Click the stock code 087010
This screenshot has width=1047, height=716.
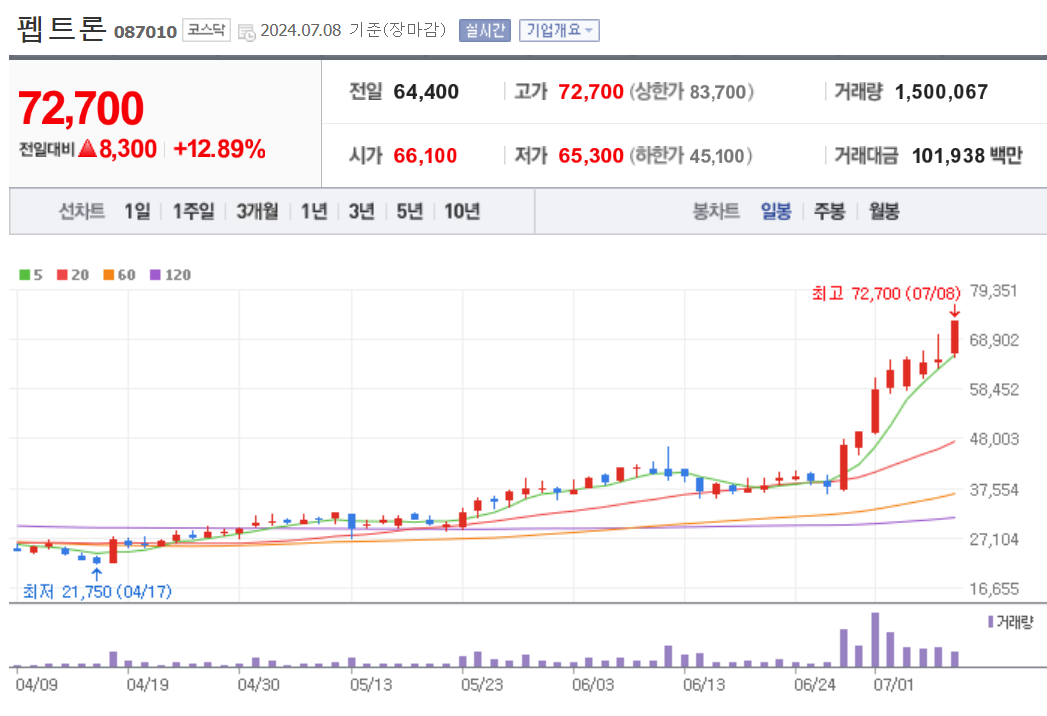coord(145,32)
